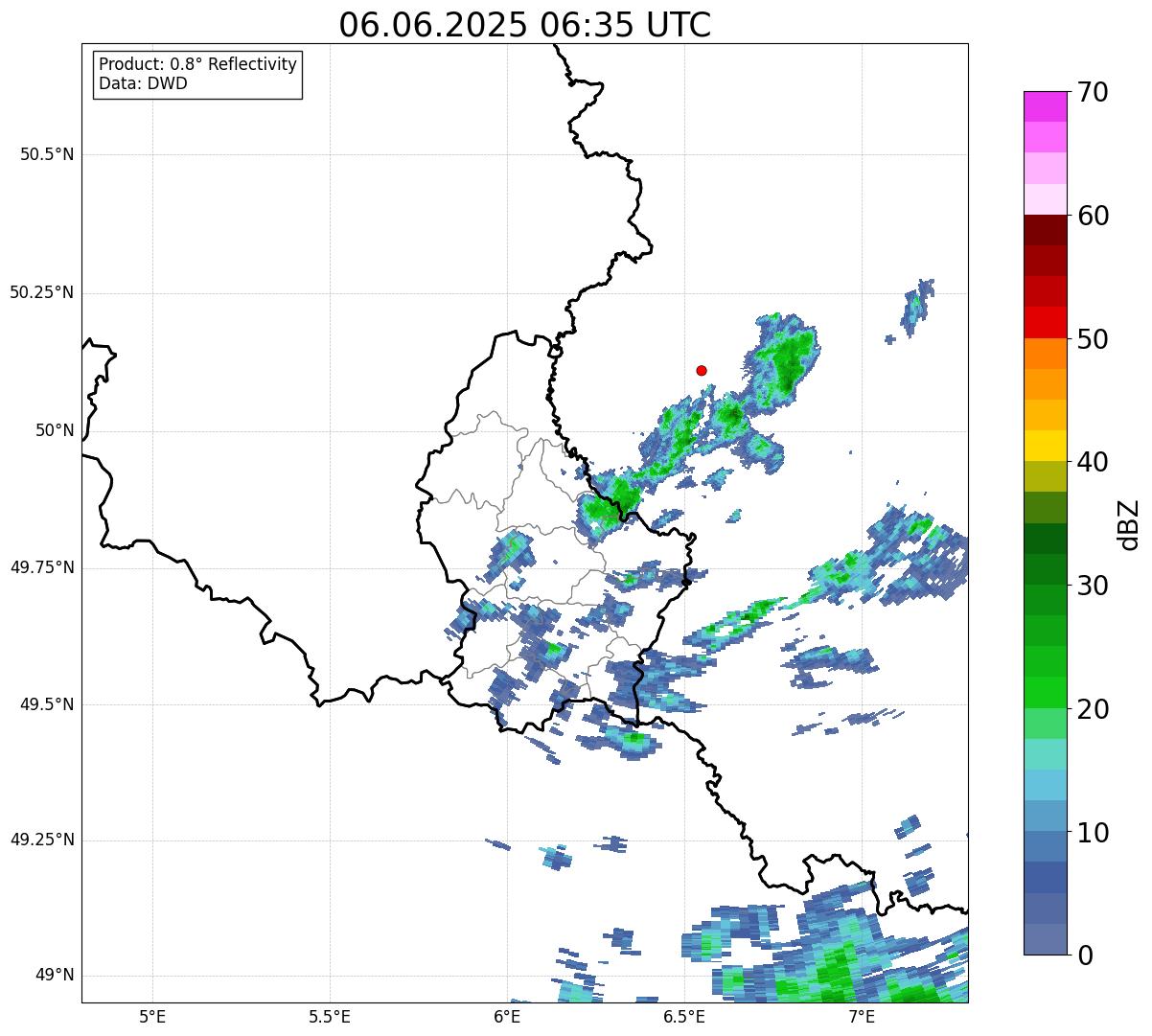Select the bright green colorbar segment above 20
Image resolution: width=1152 pixels, height=1036 pixels.
point(1045,692)
